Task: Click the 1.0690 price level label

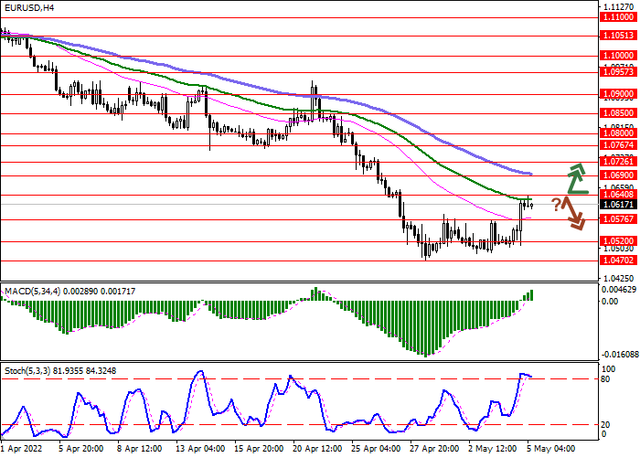Action: [619, 175]
